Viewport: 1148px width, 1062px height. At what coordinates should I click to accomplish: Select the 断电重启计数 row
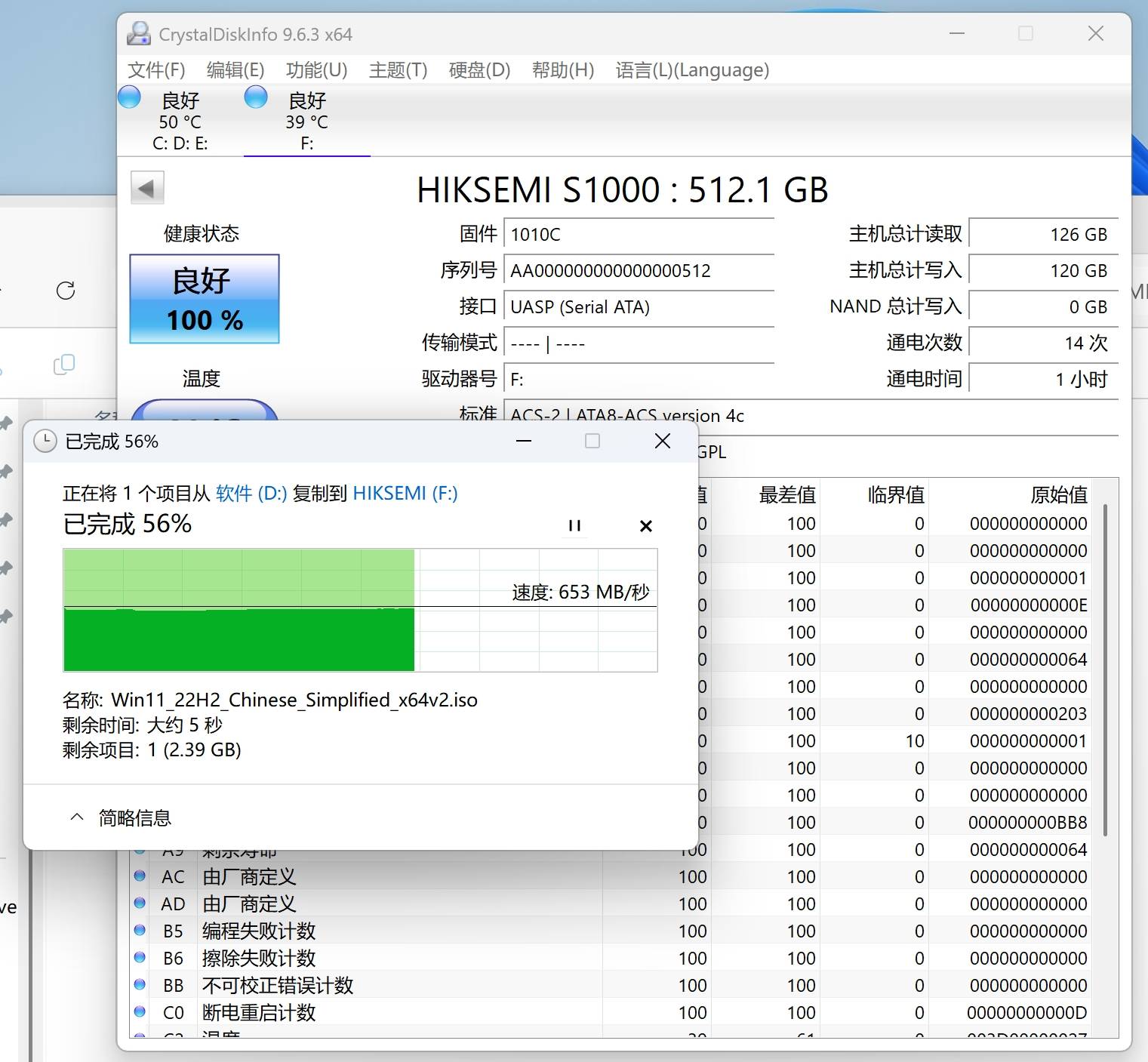click(611, 1012)
